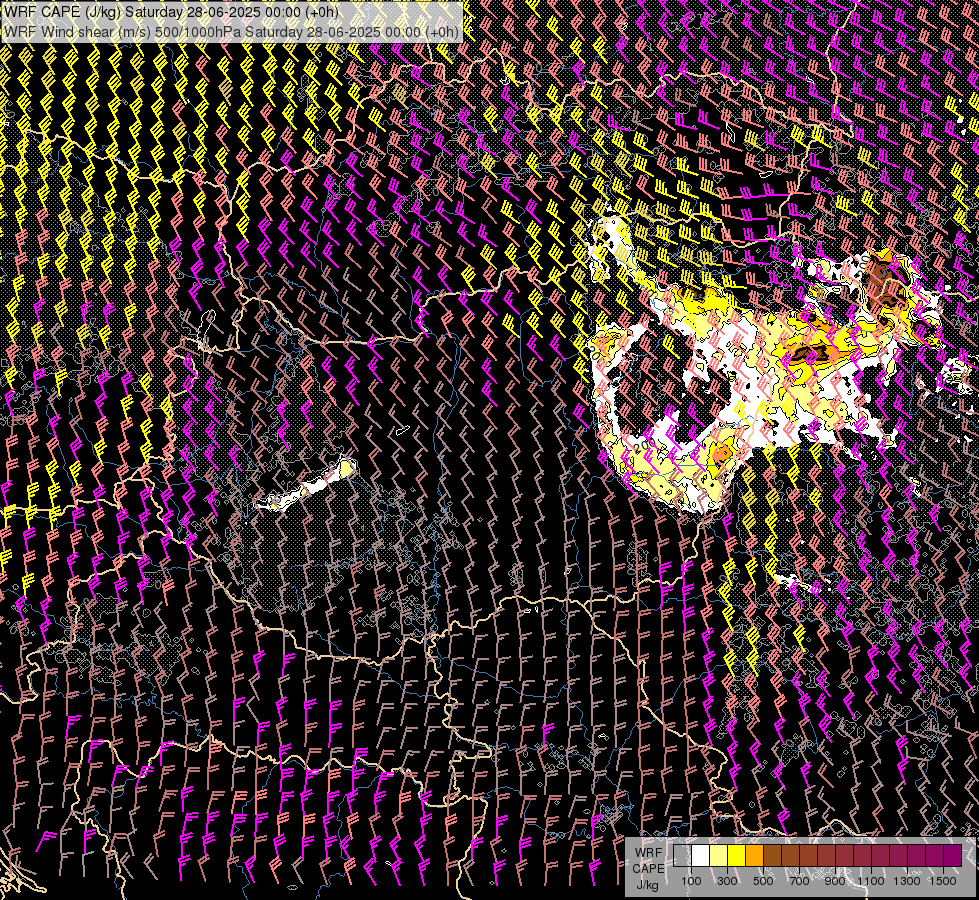Click the elongated lake-shaped CAPE patch
The image size is (979, 900).
click(x=307, y=486)
